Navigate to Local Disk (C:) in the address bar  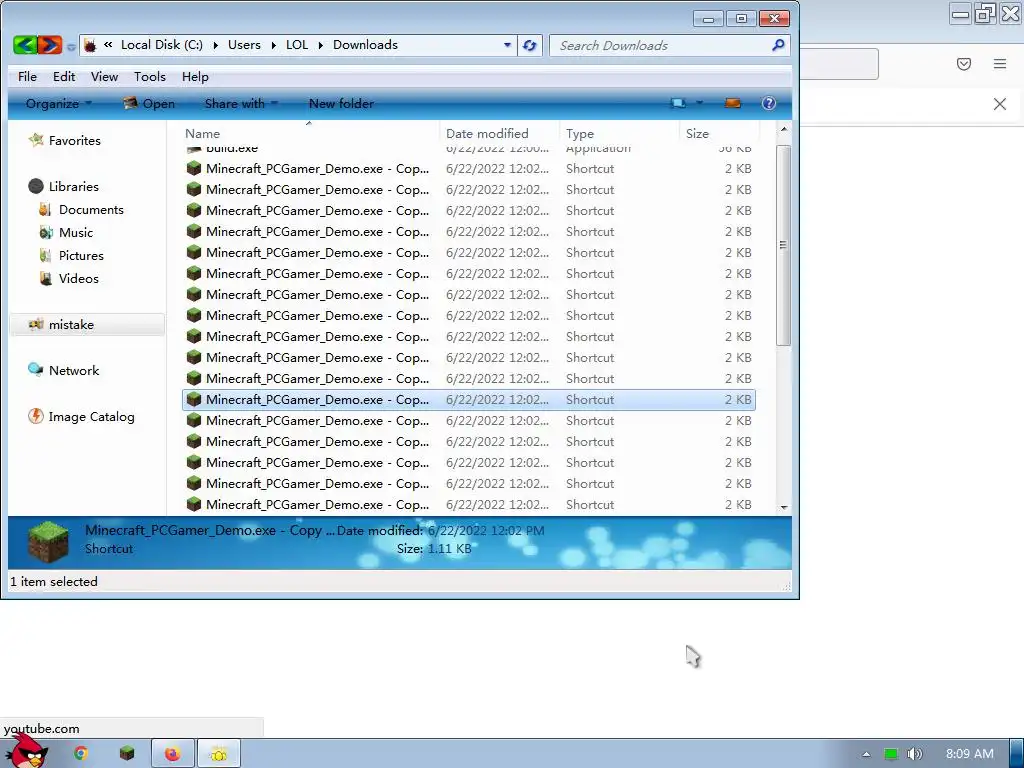click(x=162, y=45)
